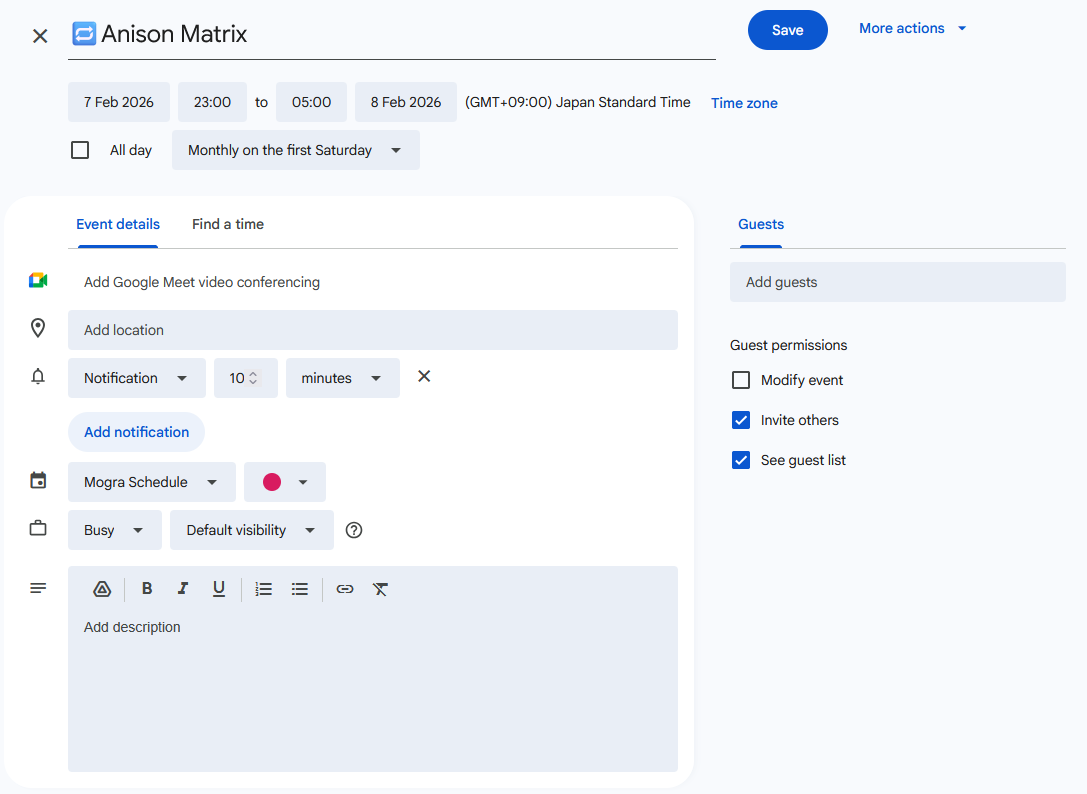Attach a Google Drive file

102,589
